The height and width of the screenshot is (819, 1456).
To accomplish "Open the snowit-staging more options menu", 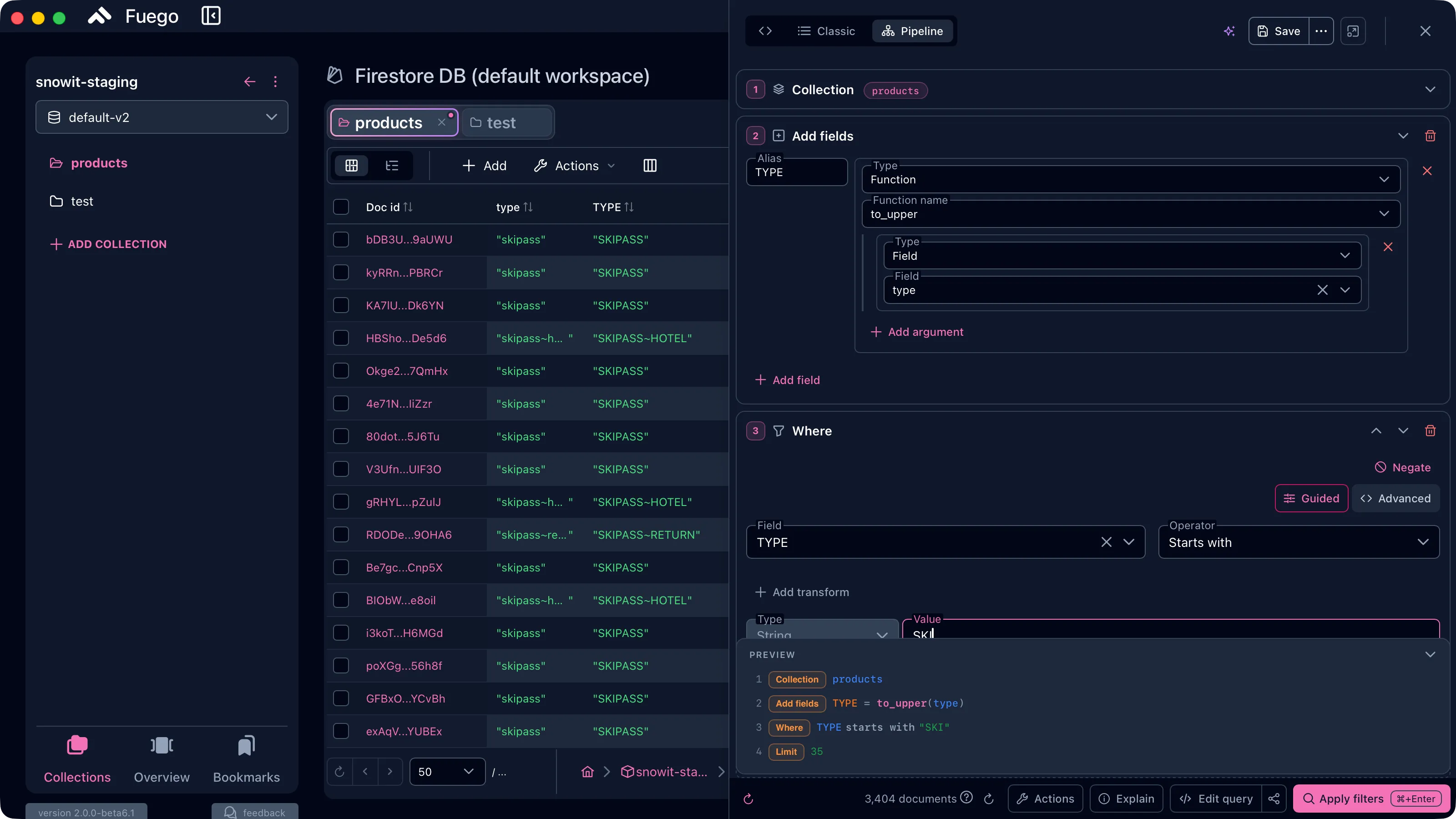I will 275,82.
